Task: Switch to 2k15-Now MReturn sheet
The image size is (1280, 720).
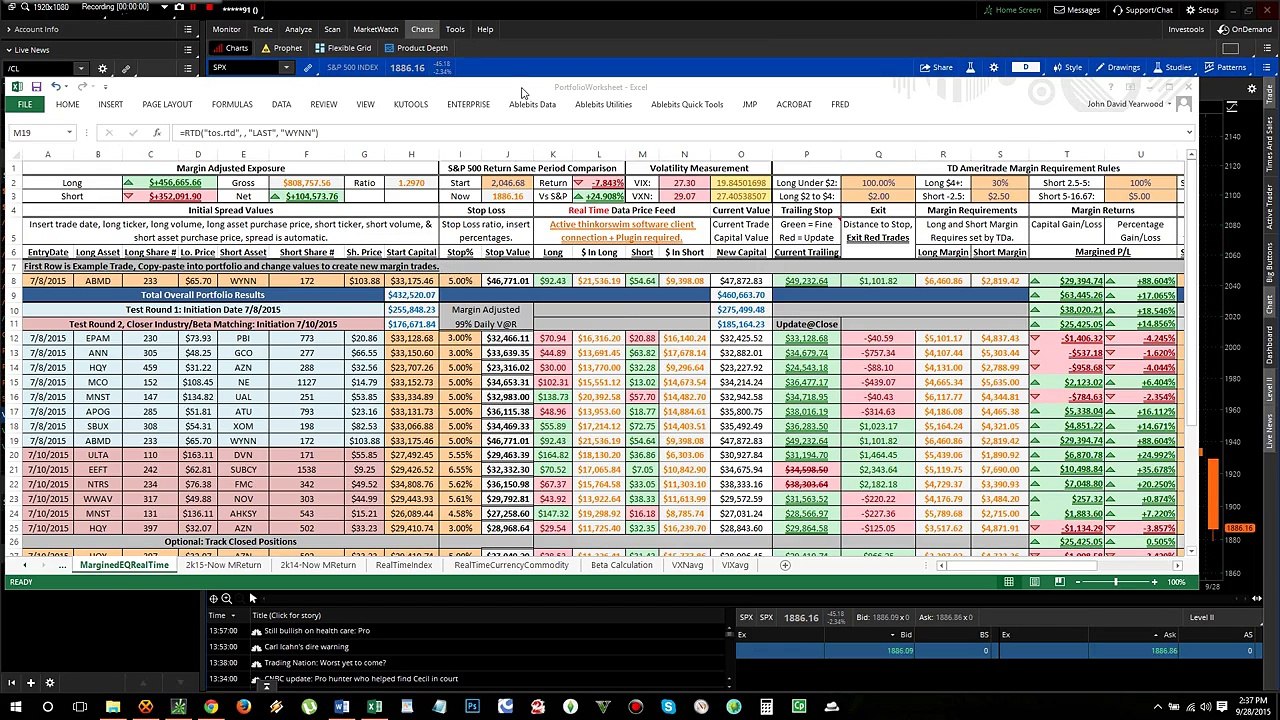Action: [223, 565]
